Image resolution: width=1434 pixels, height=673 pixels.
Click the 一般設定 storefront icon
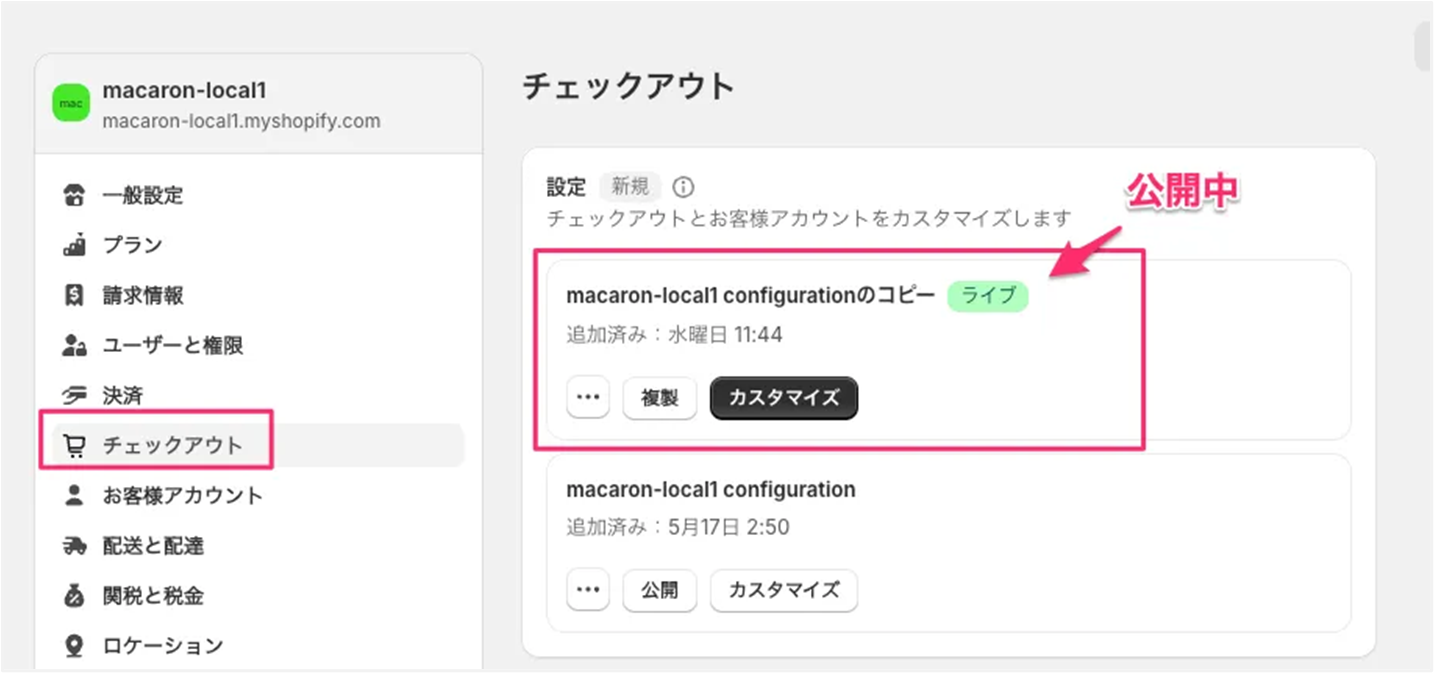(x=74, y=195)
